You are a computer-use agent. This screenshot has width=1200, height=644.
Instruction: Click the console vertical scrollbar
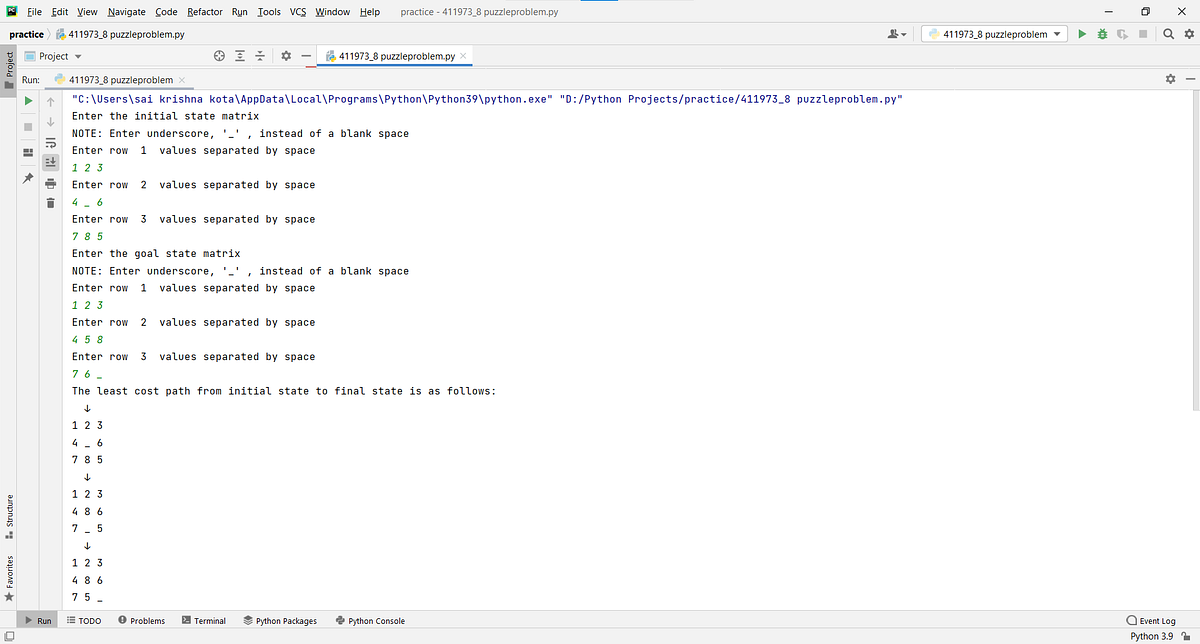point(1195,250)
